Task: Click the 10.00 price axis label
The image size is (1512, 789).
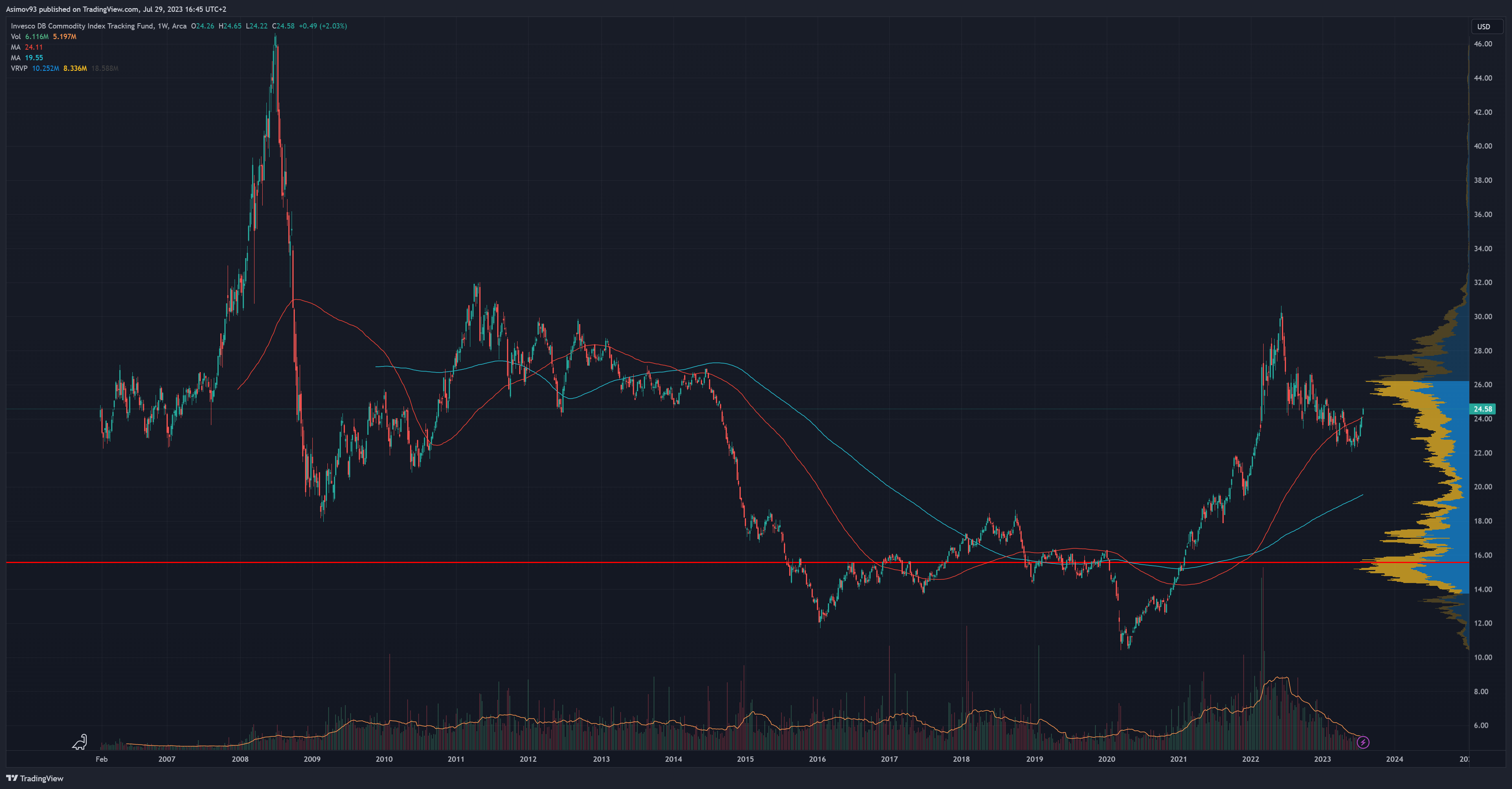Action: tap(1483, 657)
